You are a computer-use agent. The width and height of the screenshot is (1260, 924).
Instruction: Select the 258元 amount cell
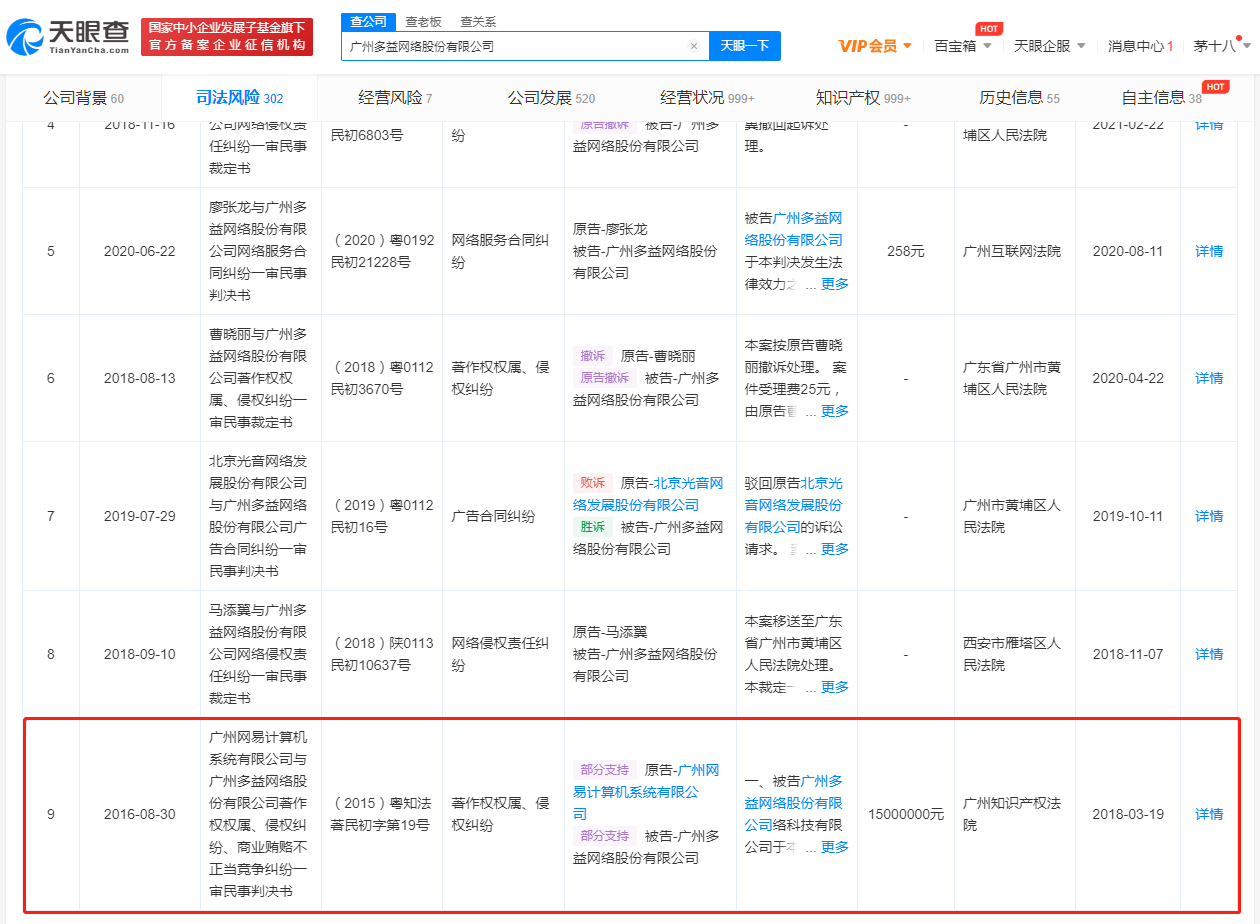[906, 251]
